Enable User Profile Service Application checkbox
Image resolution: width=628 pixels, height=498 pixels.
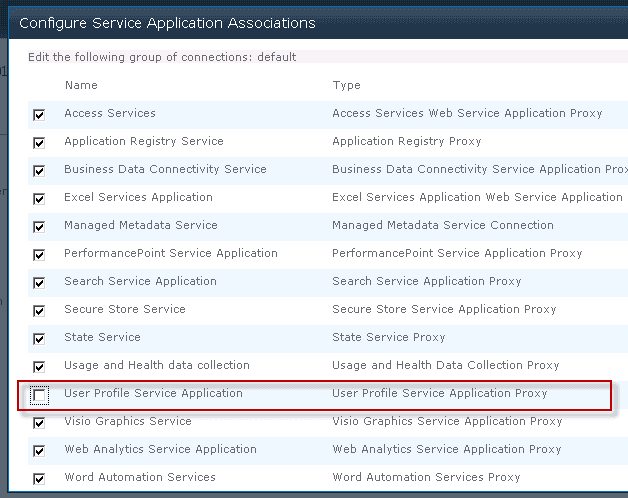click(x=39, y=396)
